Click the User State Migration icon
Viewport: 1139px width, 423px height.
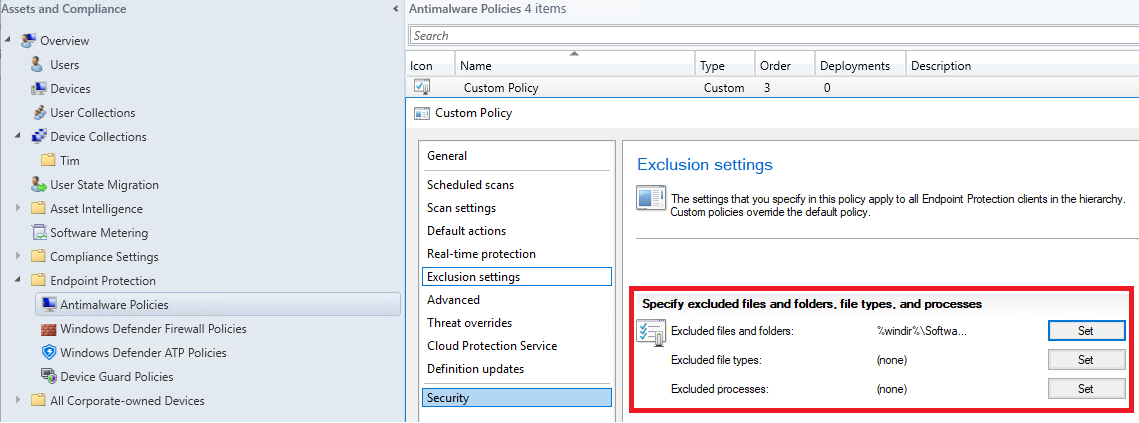click(38, 185)
